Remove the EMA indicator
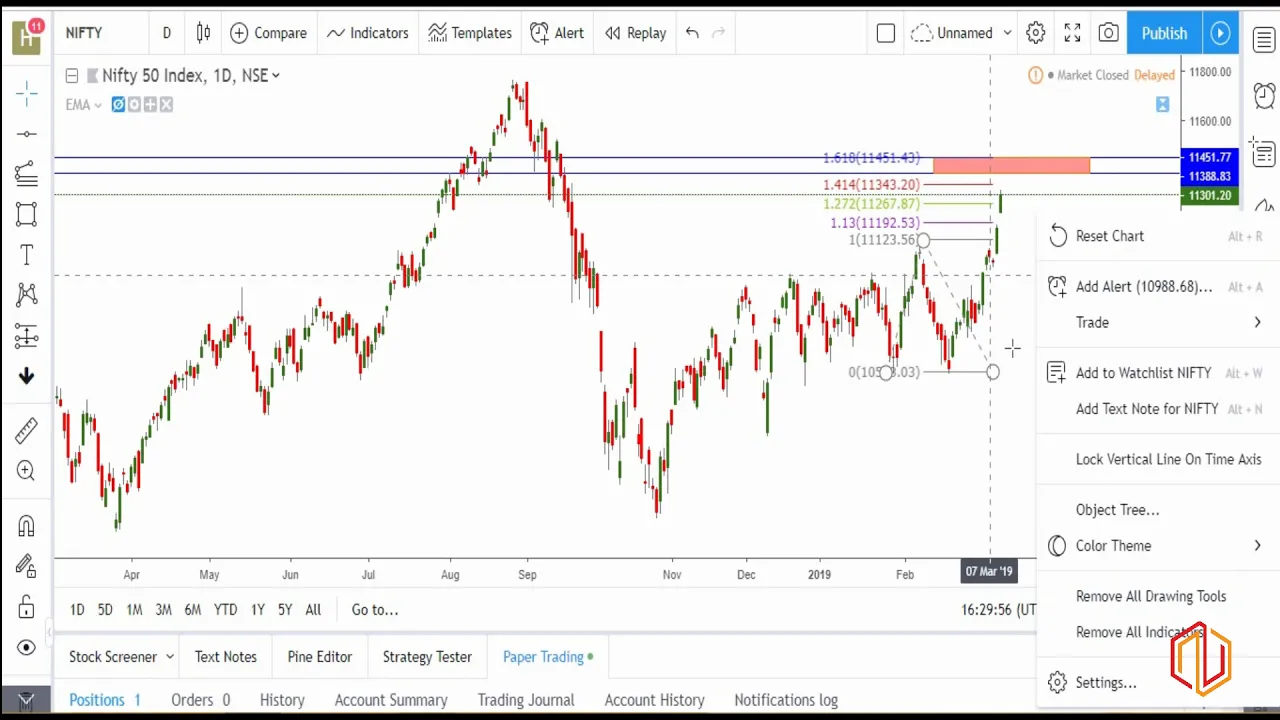This screenshot has height=720, width=1280. (x=166, y=104)
